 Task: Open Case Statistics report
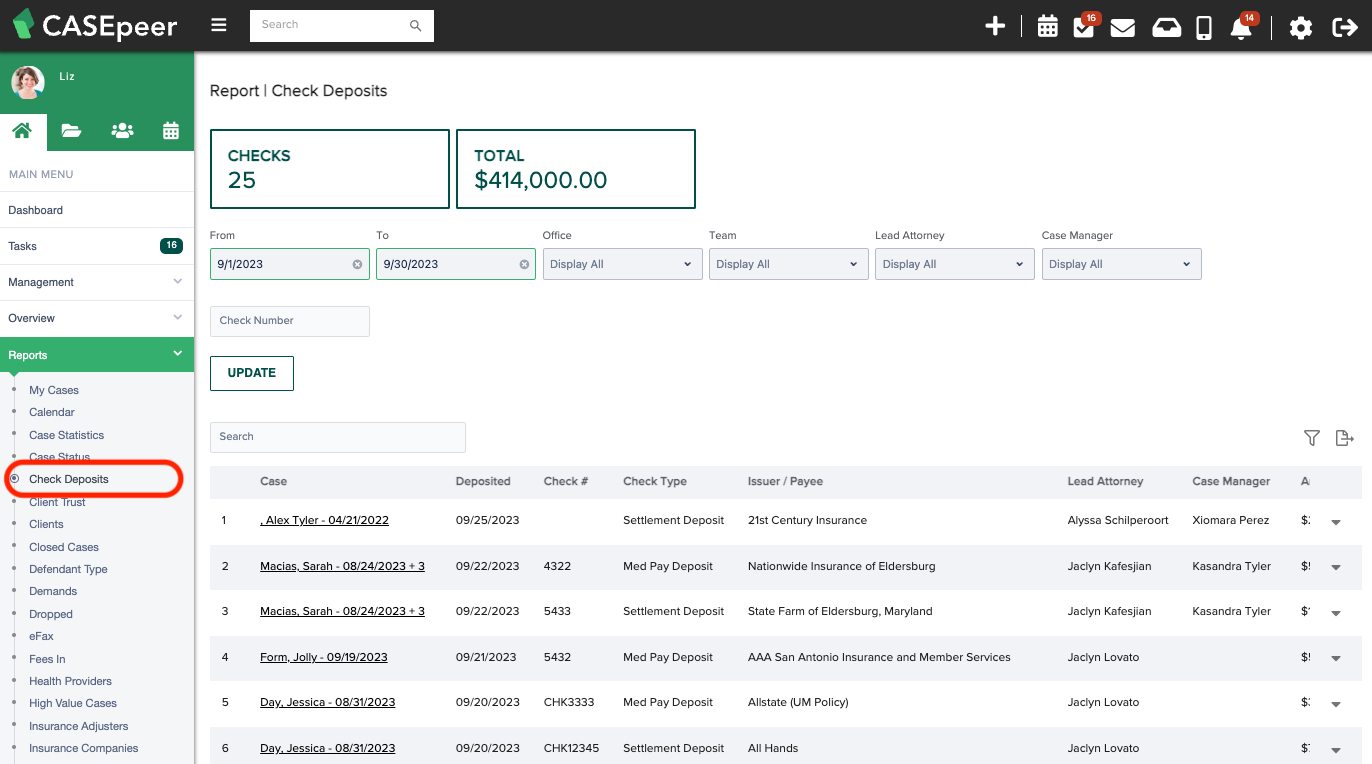pos(67,435)
